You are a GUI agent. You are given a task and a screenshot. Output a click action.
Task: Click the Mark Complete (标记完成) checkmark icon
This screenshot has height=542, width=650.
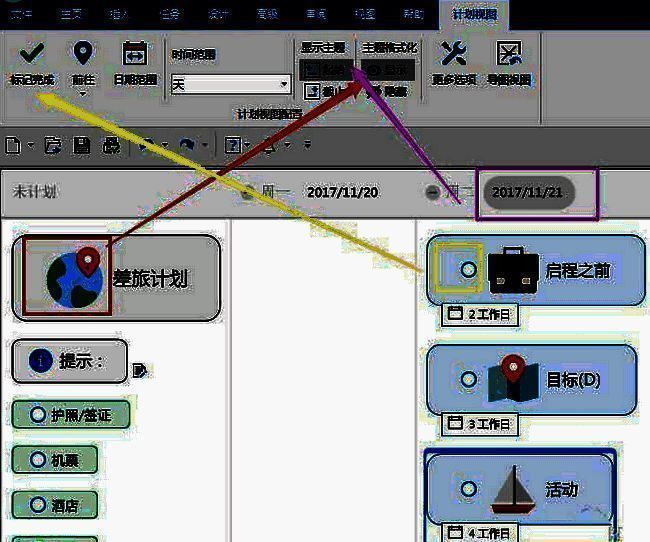[x=32, y=53]
